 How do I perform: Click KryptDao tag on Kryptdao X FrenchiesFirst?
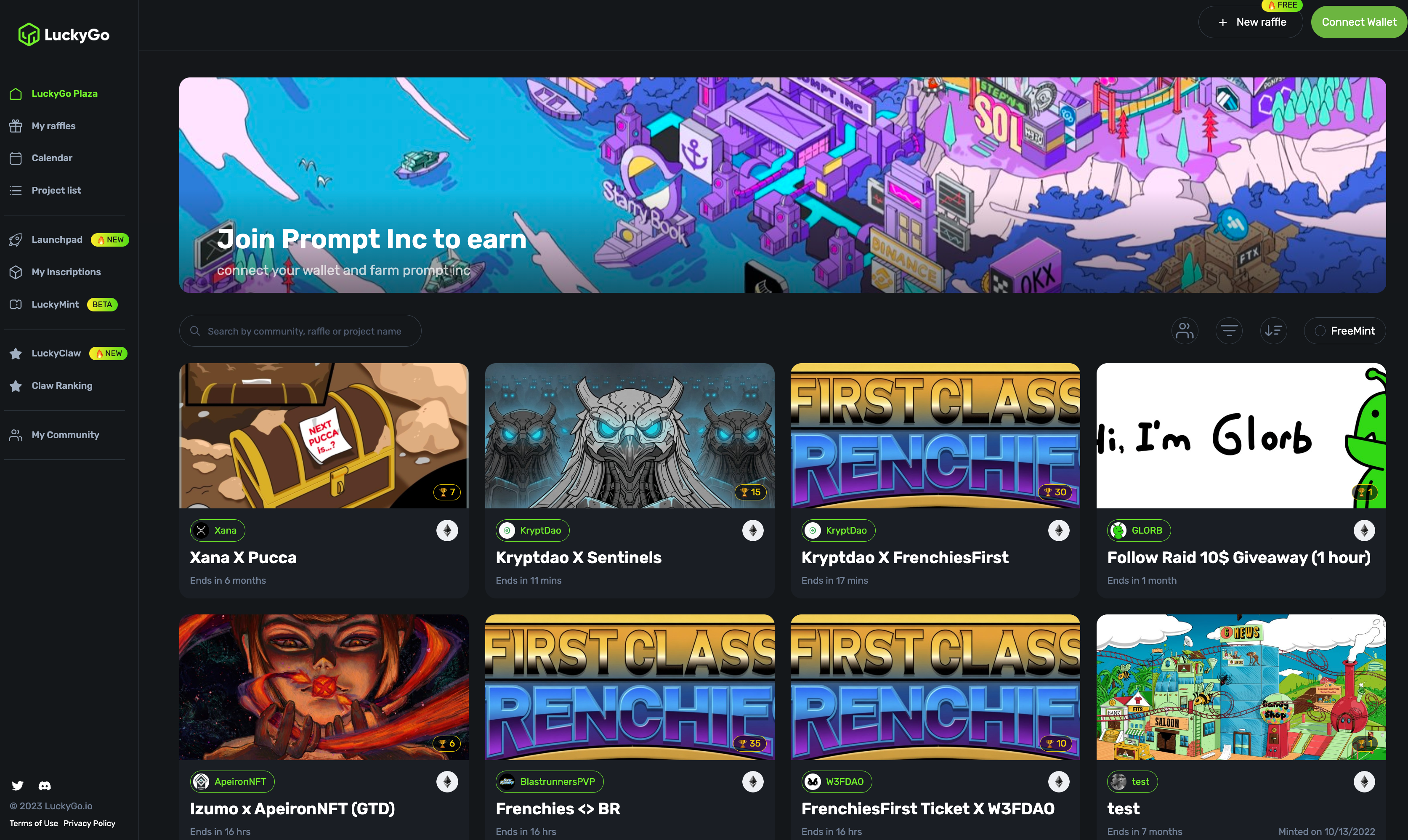point(838,530)
